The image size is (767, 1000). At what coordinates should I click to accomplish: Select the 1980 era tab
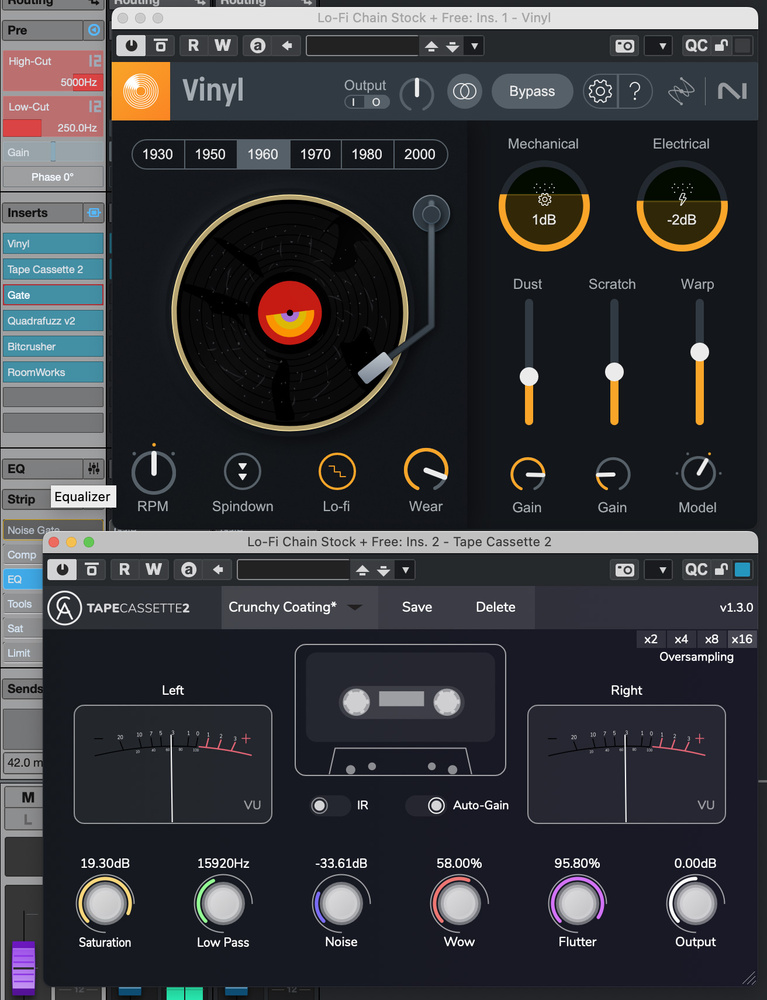(x=367, y=154)
